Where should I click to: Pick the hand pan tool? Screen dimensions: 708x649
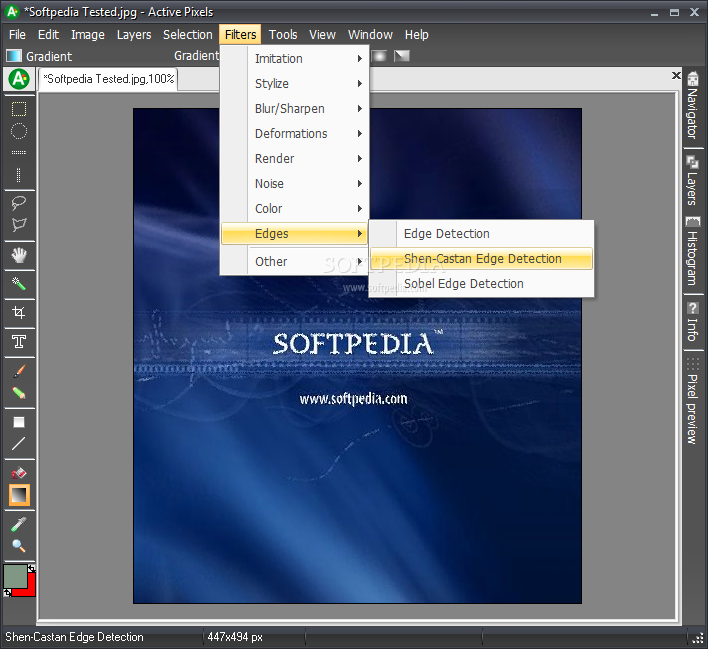[x=19, y=256]
